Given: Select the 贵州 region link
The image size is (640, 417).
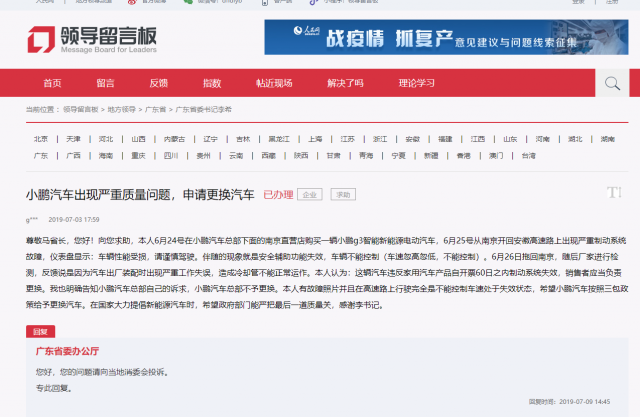Looking at the screenshot, I should click(x=203, y=155).
